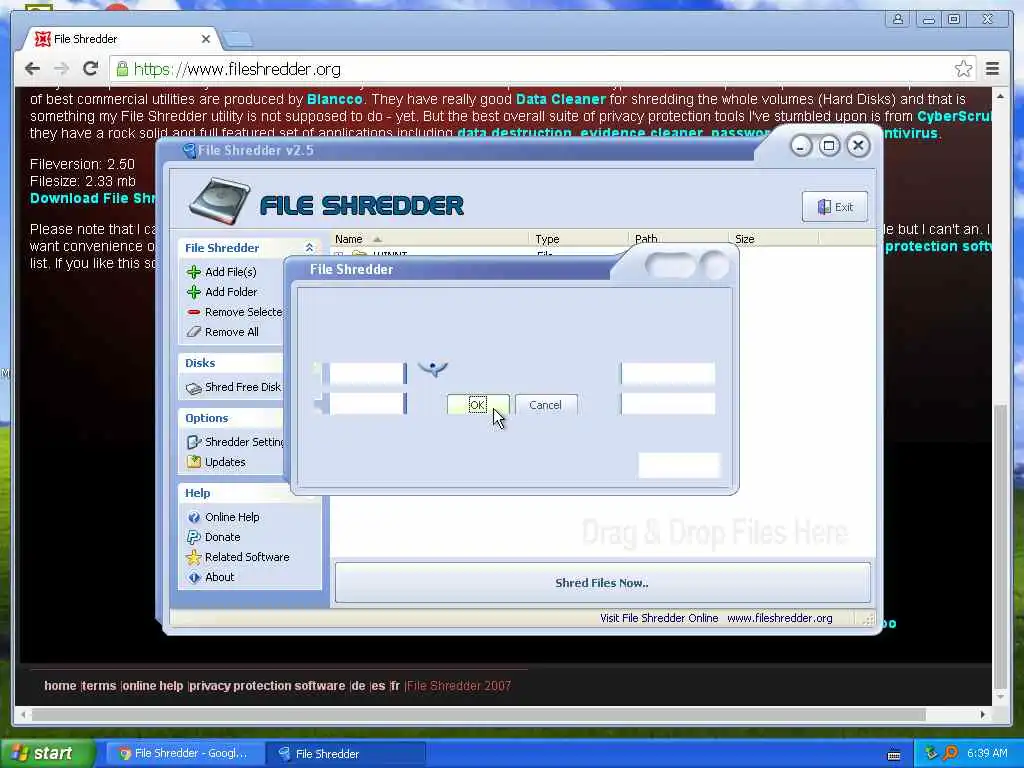This screenshot has width=1024, height=768.
Task: Select the File Shredder browser tab
Action: 122,39
